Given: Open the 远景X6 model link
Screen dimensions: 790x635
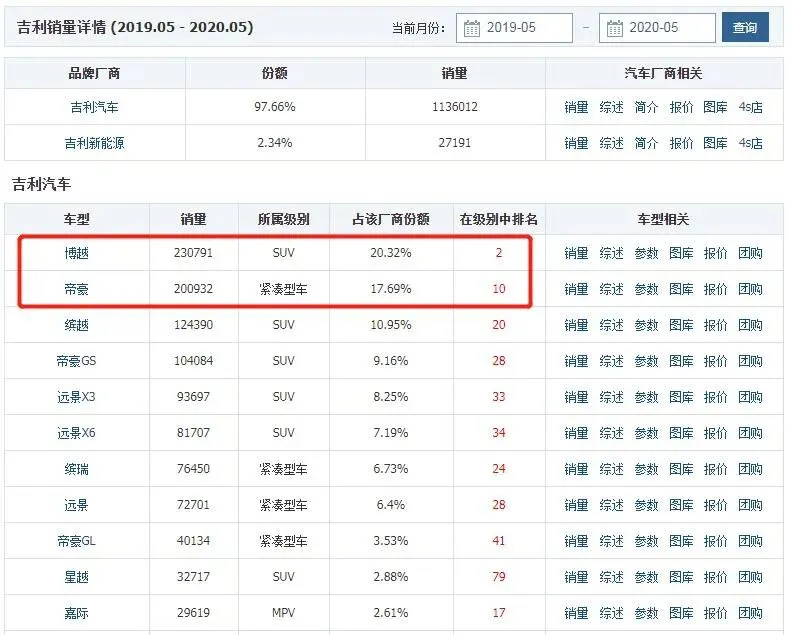Looking at the screenshot, I should point(76,433).
